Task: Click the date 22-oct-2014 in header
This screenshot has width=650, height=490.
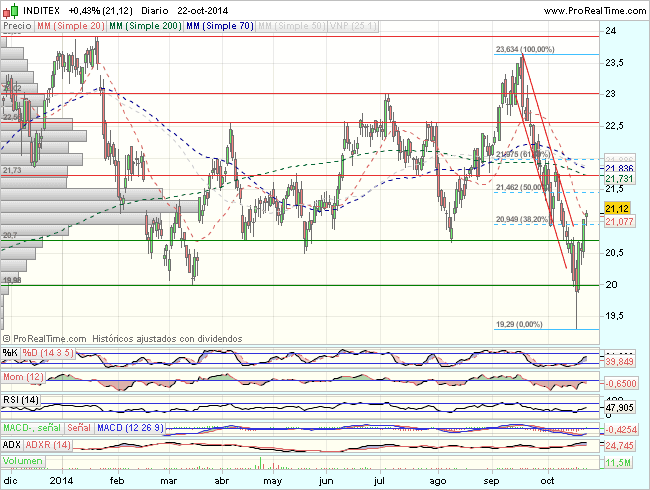Action: point(203,11)
